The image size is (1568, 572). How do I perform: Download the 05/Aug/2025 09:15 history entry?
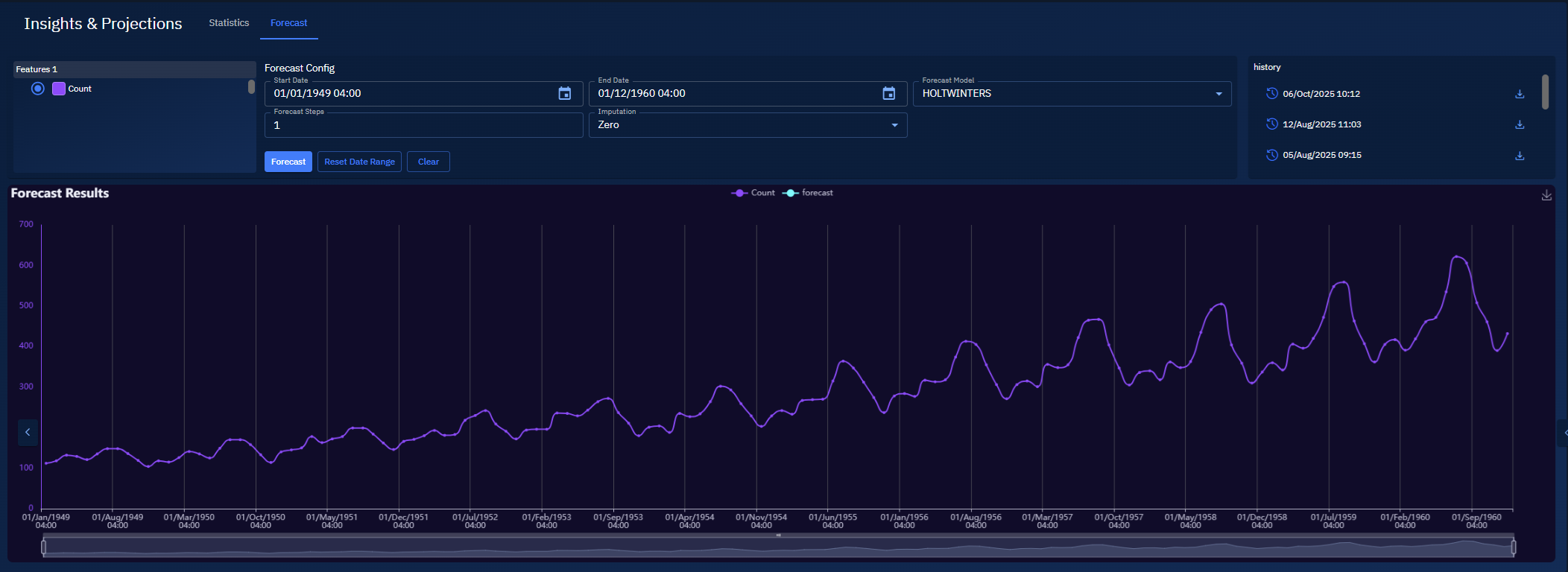[x=1520, y=156]
